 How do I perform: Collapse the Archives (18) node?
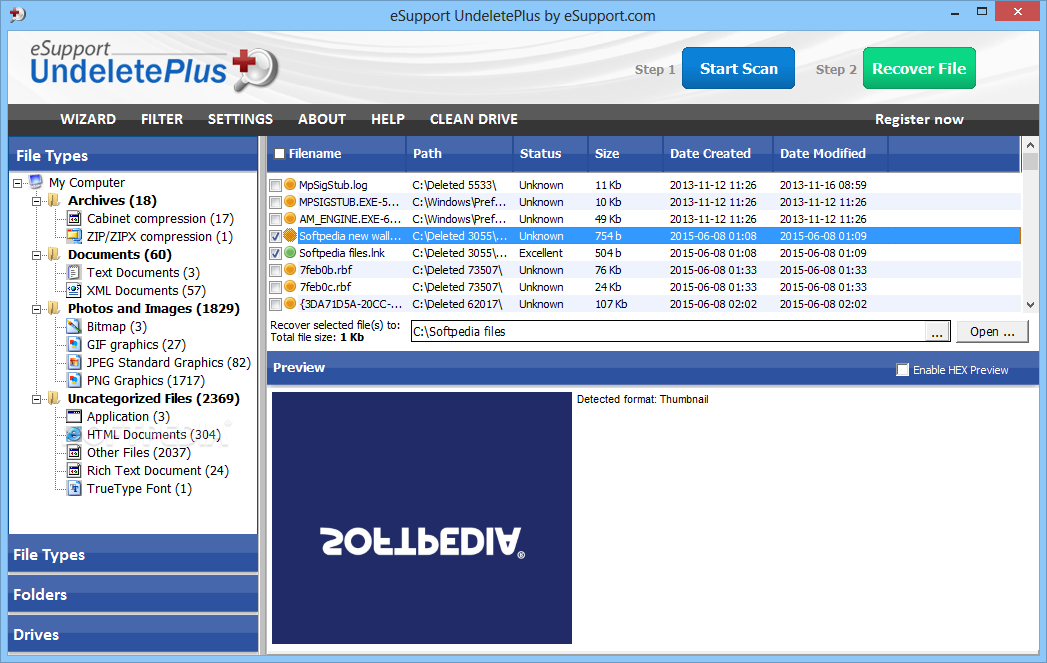[x=36, y=201]
